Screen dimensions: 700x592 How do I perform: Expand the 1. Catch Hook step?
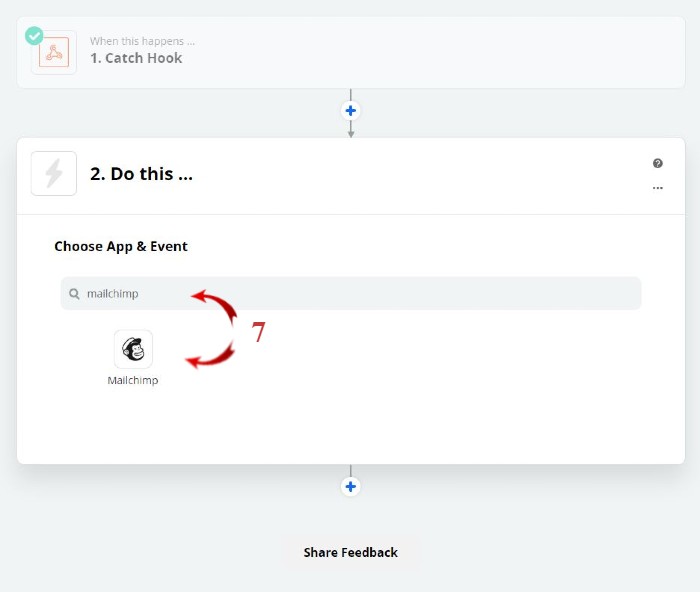351,52
